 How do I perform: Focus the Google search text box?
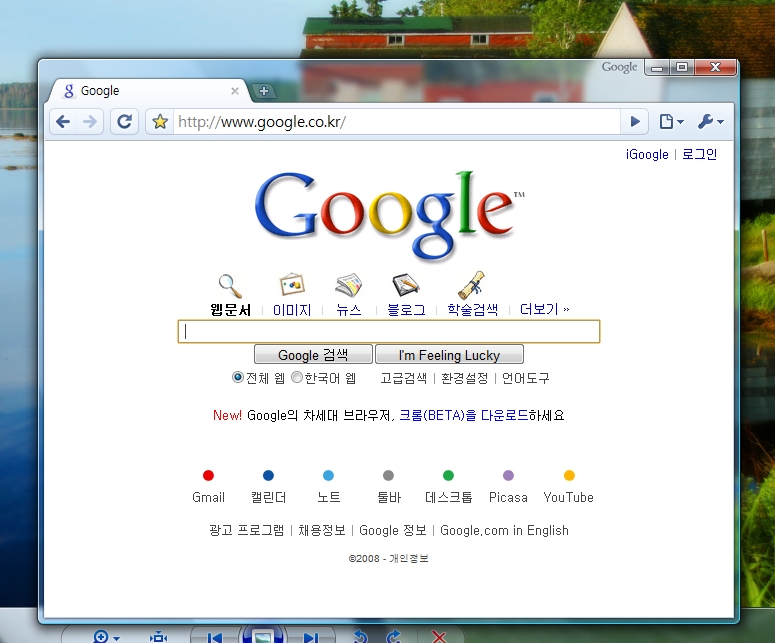(x=389, y=331)
